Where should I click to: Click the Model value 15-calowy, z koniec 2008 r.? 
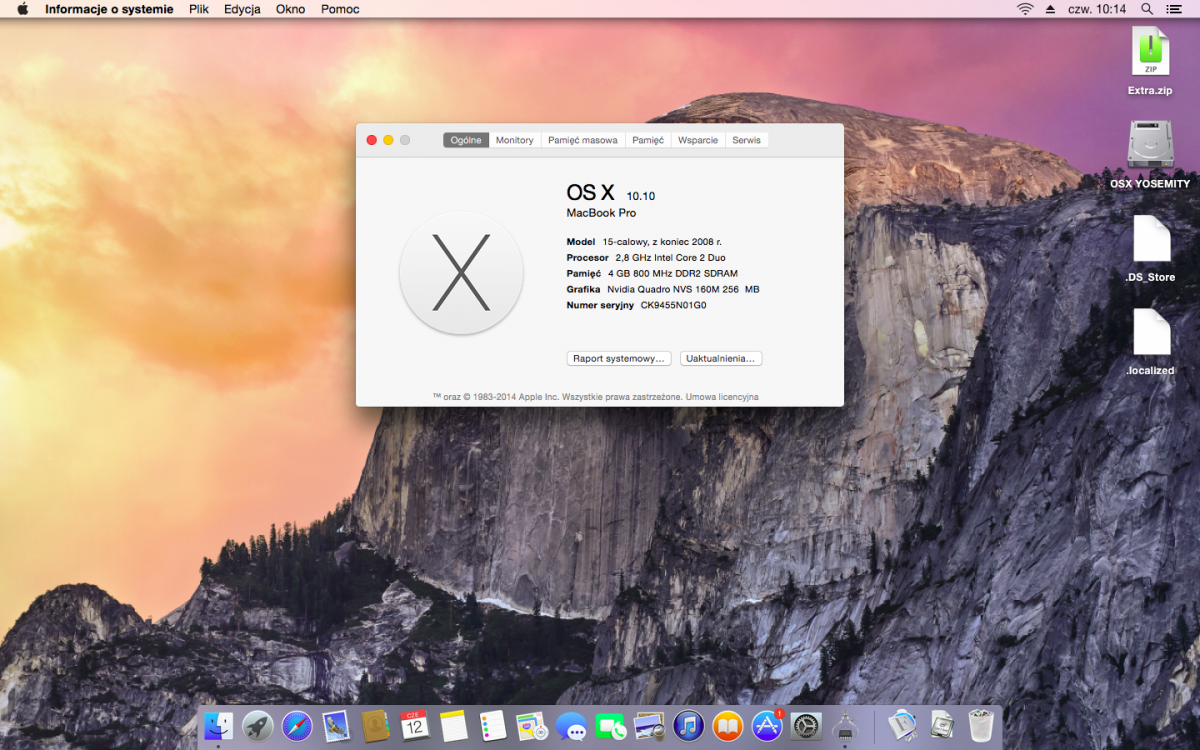[x=662, y=242]
